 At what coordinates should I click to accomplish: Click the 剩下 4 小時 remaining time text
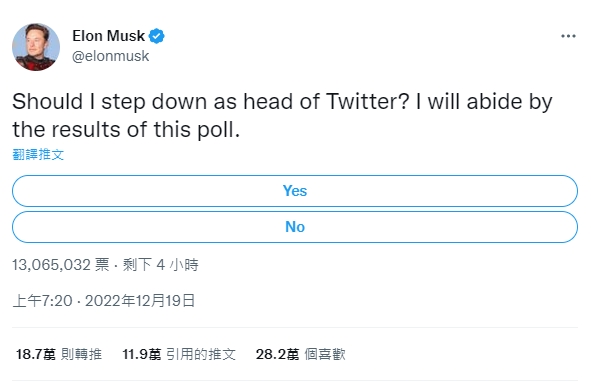[161, 265]
